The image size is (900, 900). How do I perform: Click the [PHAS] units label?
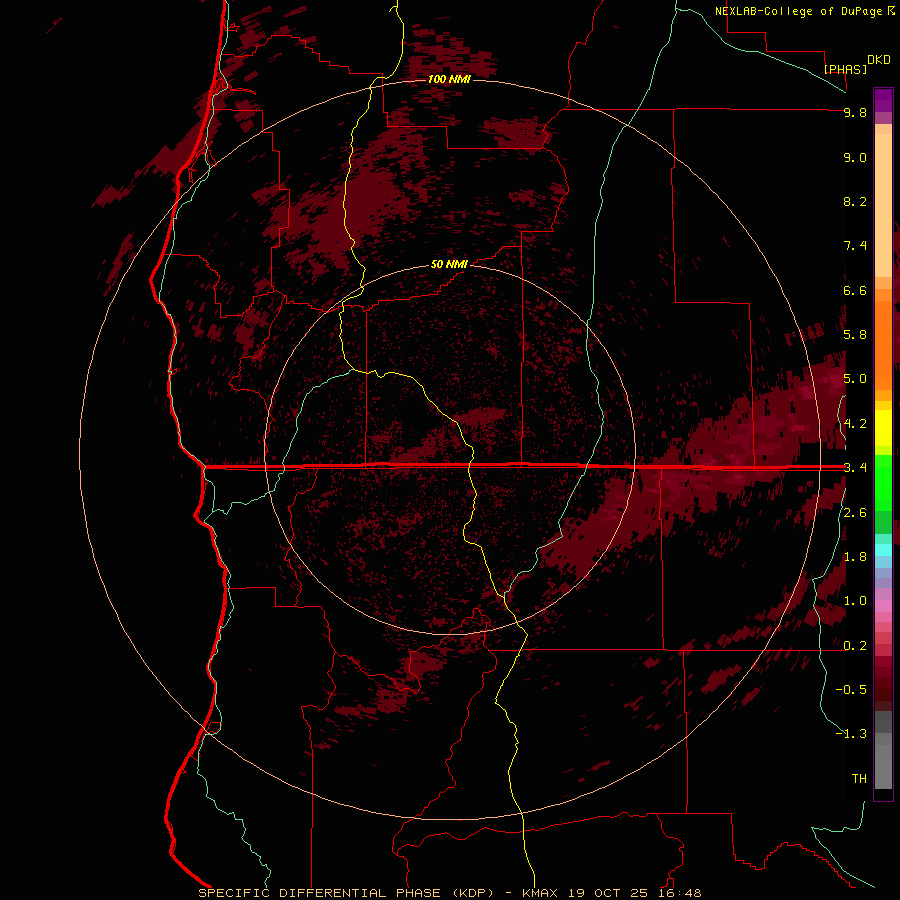pos(845,69)
